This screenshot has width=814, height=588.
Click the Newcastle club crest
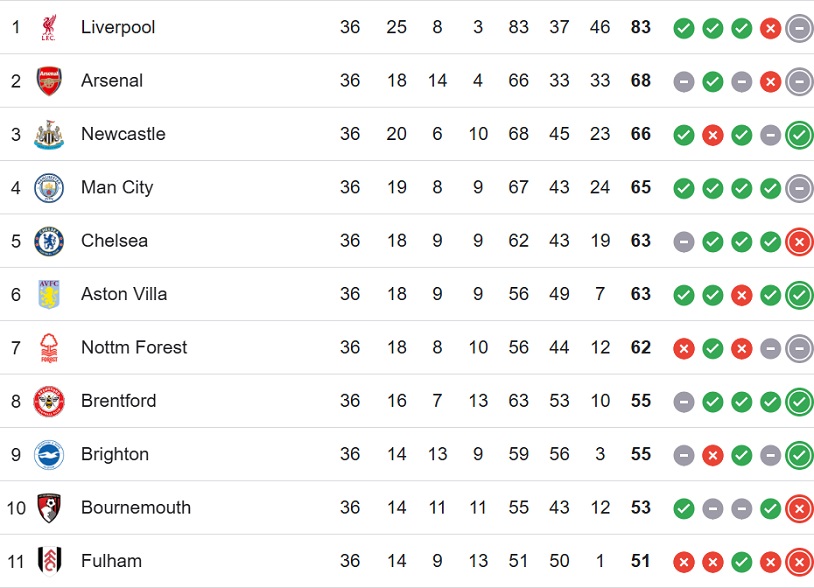point(49,134)
